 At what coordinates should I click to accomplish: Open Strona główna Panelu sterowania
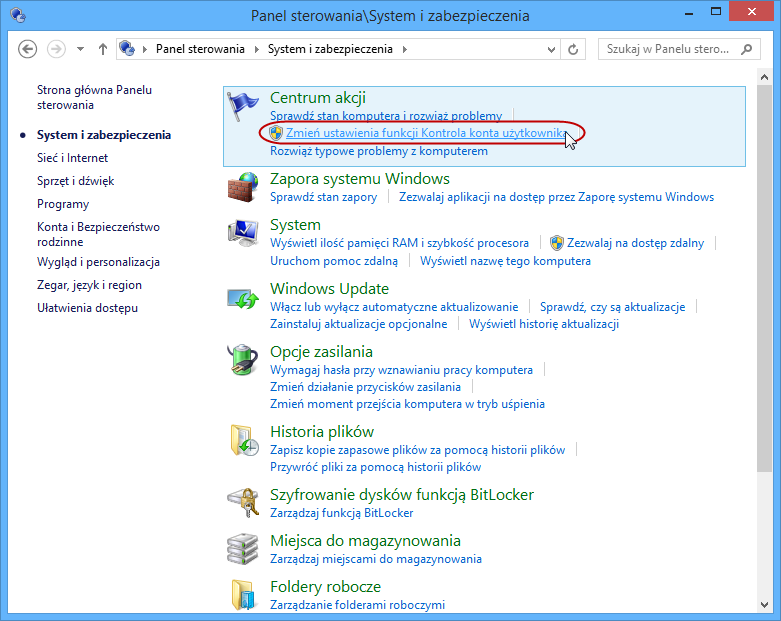point(94,97)
